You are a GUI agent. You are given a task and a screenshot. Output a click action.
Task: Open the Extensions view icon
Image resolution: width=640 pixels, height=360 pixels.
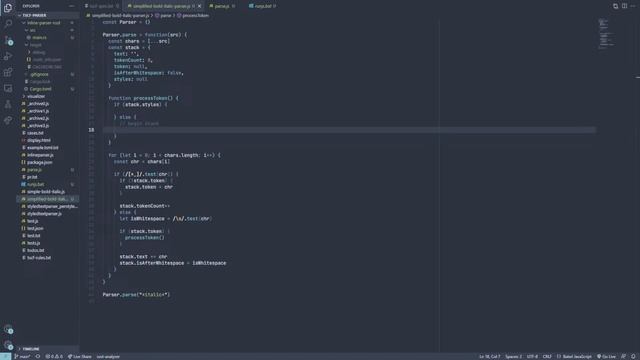(8, 72)
